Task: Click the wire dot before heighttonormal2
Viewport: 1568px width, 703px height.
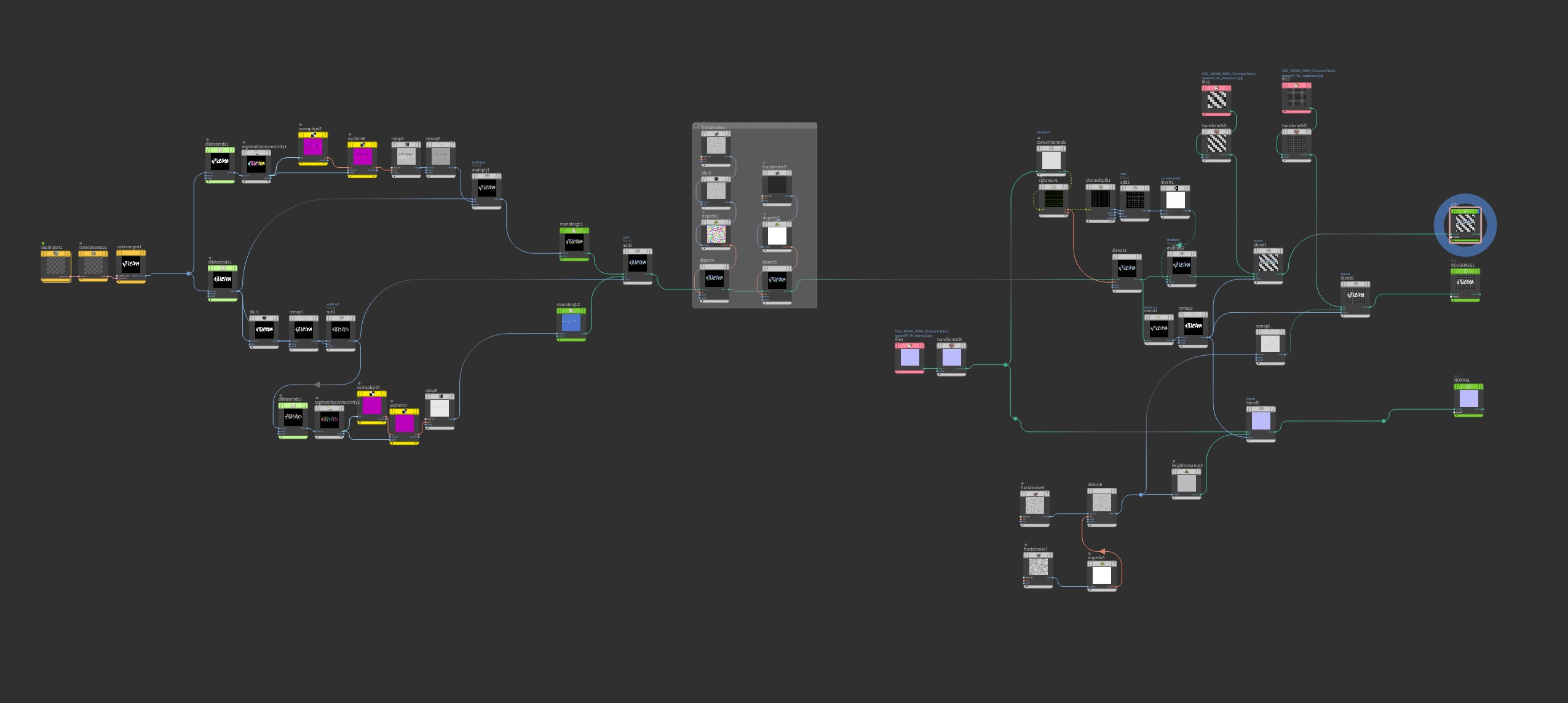Action: (x=1141, y=495)
